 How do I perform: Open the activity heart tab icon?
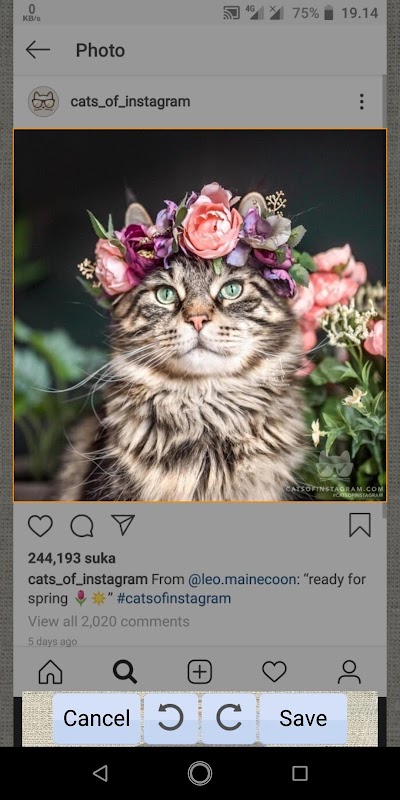(x=274, y=672)
